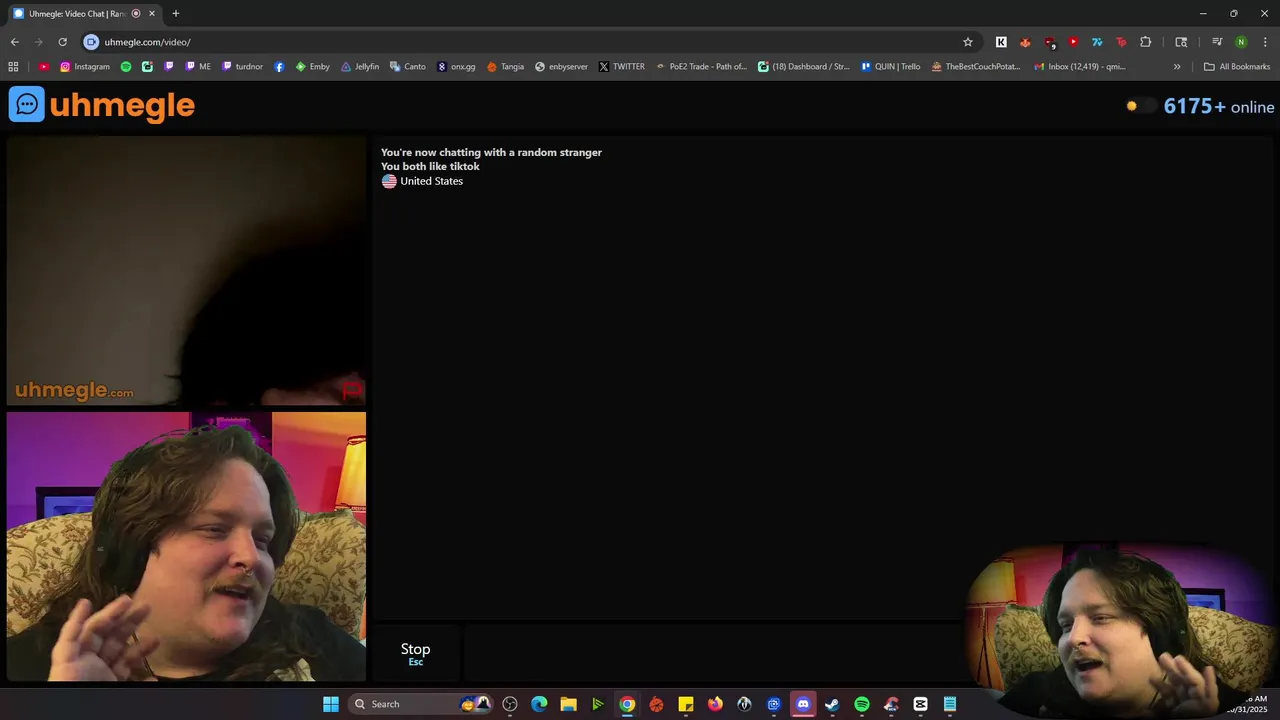The image size is (1280, 720).
Task: Select the Uhmegle Video Chat tab
Action: click(x=84, y=14)
